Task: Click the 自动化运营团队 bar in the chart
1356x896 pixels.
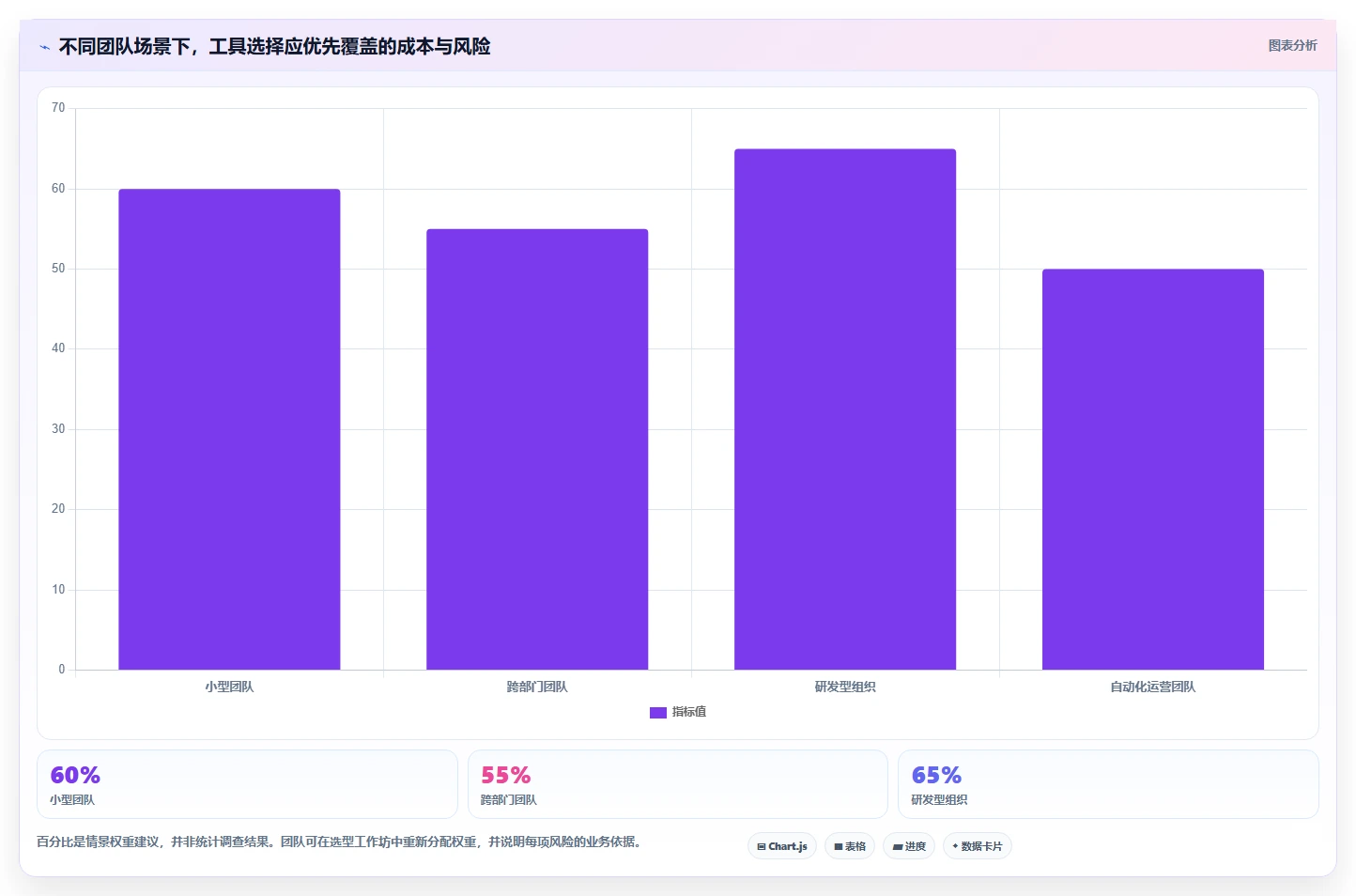Action: tap(1153, 470)
